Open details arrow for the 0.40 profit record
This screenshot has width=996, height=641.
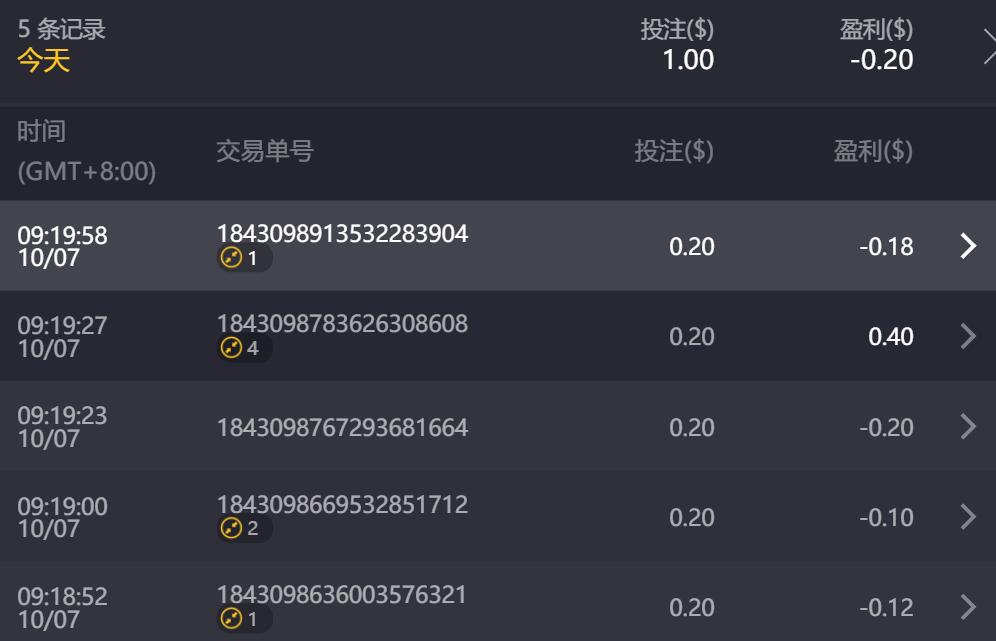(967, 336)
